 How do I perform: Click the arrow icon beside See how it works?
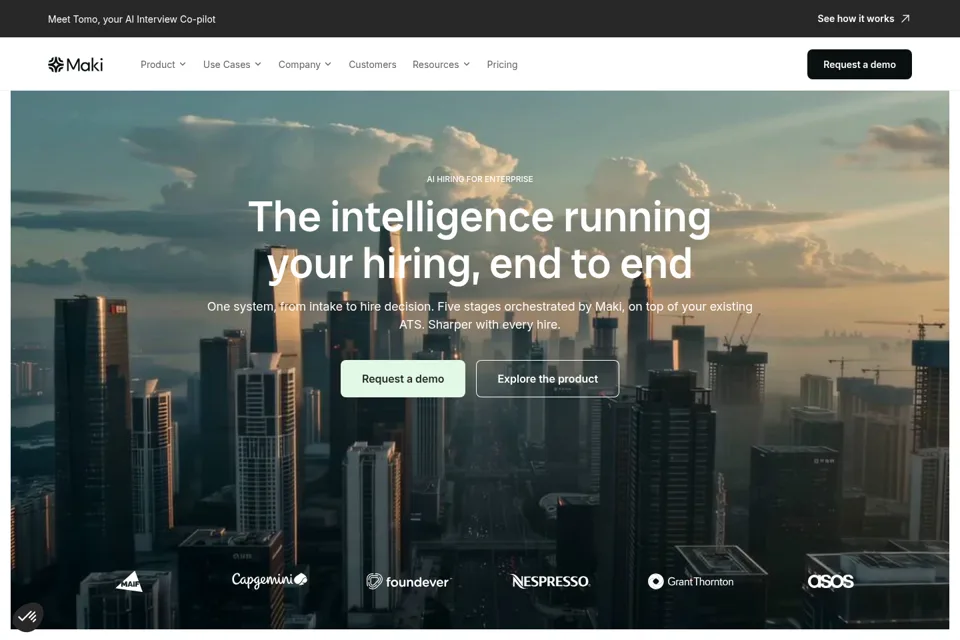906,19
